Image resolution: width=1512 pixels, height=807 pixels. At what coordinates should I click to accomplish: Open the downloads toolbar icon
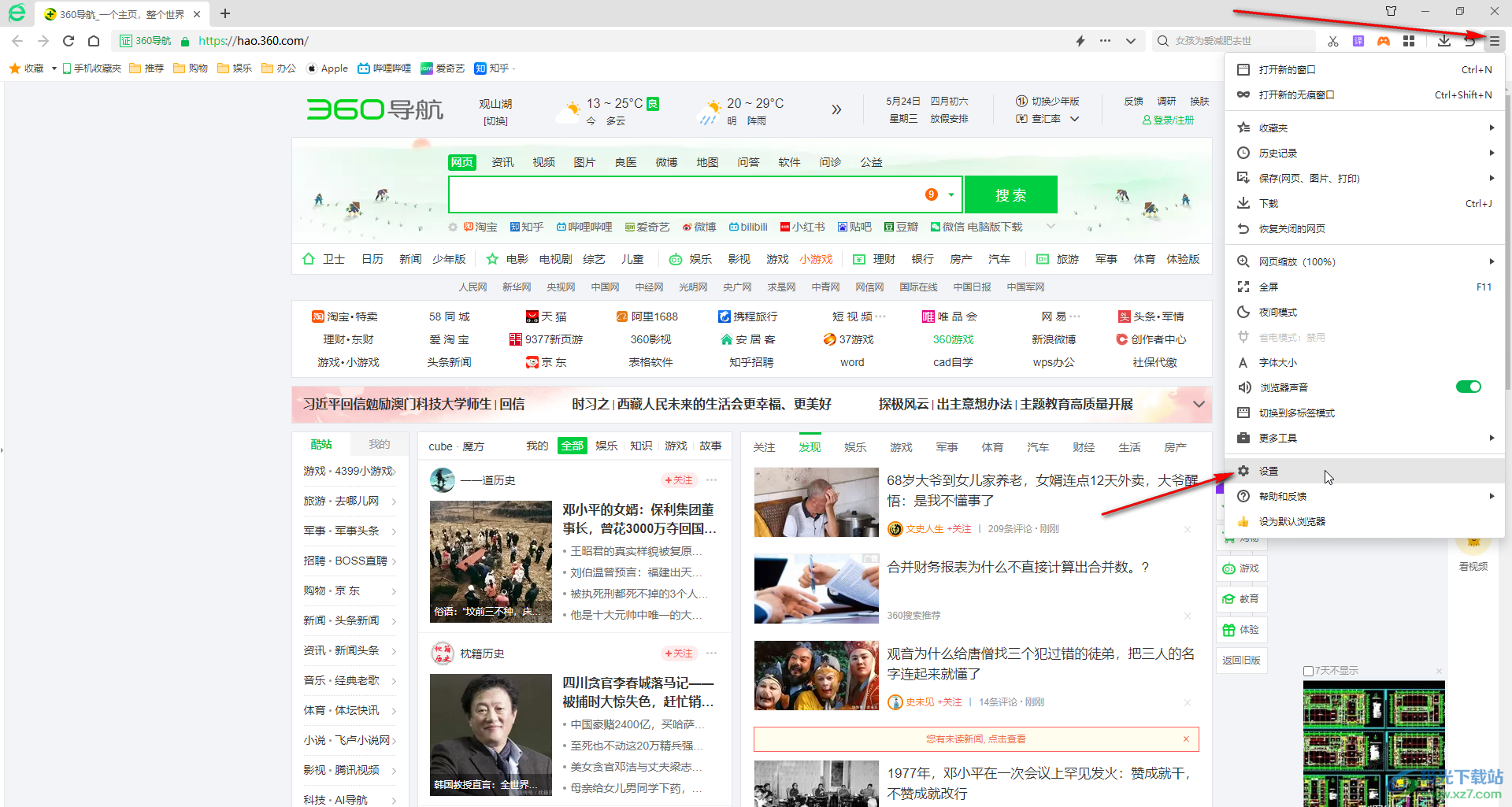pos(1444,41)
